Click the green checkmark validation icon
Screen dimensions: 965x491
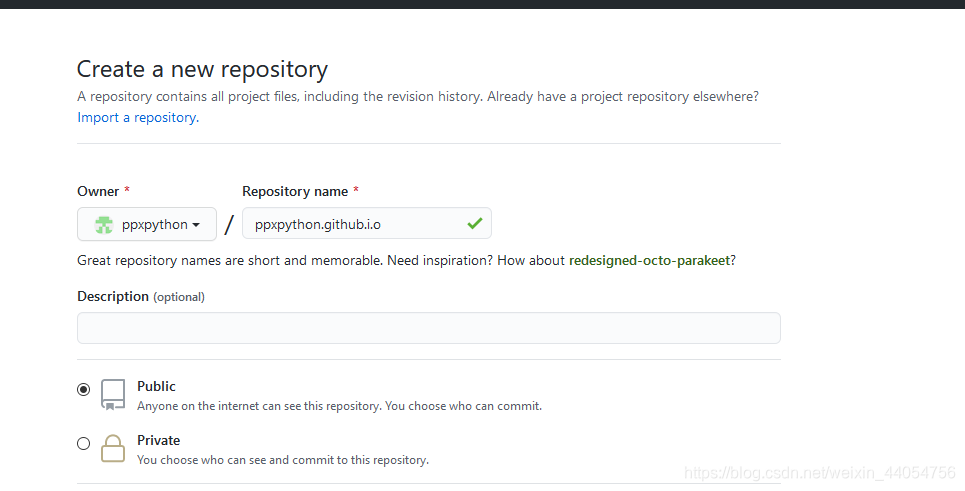474,223
